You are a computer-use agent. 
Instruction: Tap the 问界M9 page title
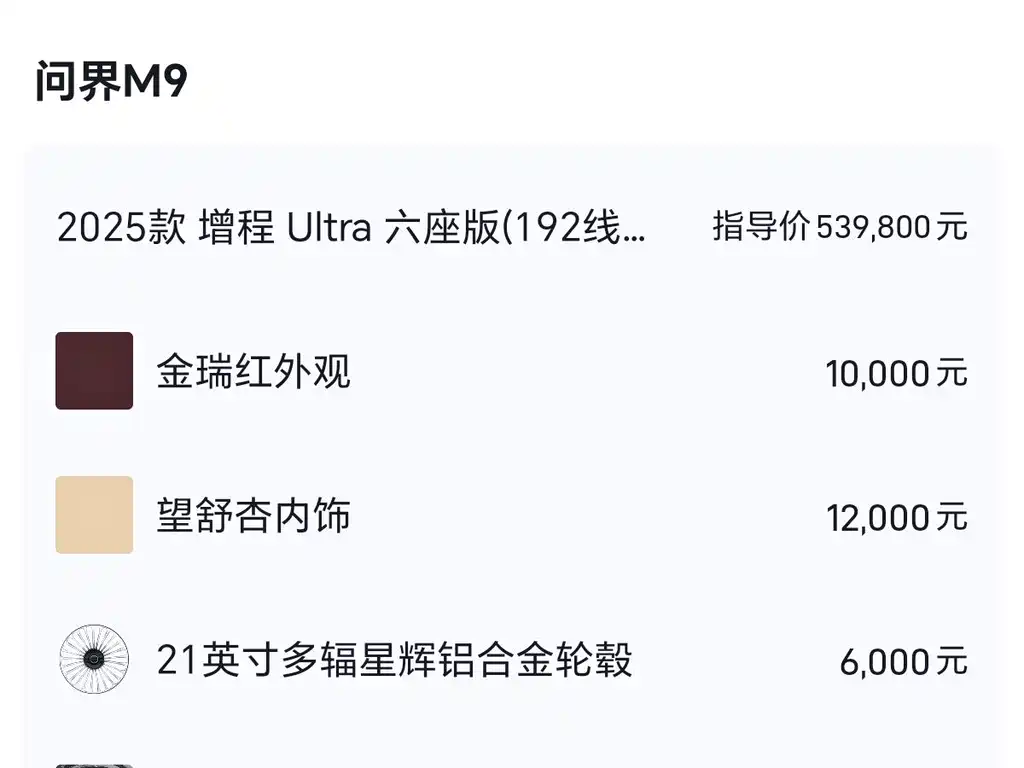tap(112, 81)
